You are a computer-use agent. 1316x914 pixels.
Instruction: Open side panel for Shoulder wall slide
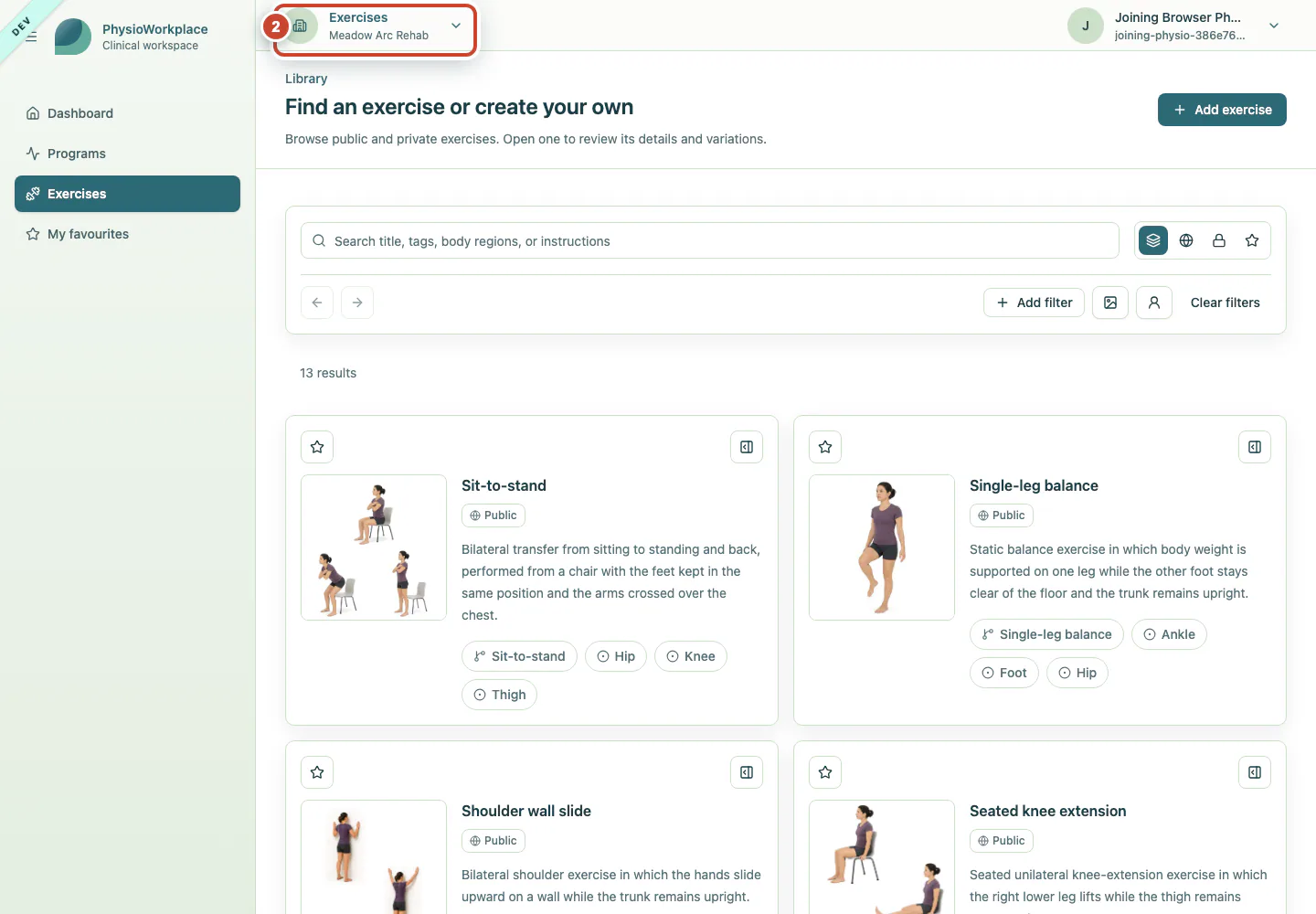747,772
